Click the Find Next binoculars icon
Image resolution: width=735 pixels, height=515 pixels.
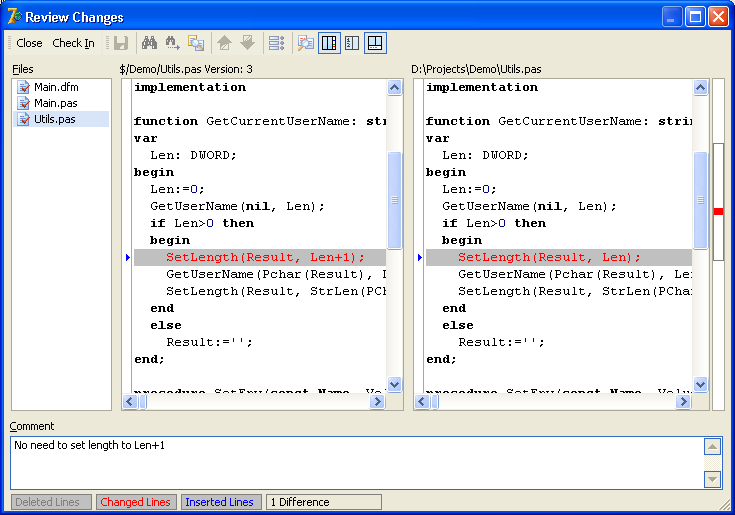point(173,43)
